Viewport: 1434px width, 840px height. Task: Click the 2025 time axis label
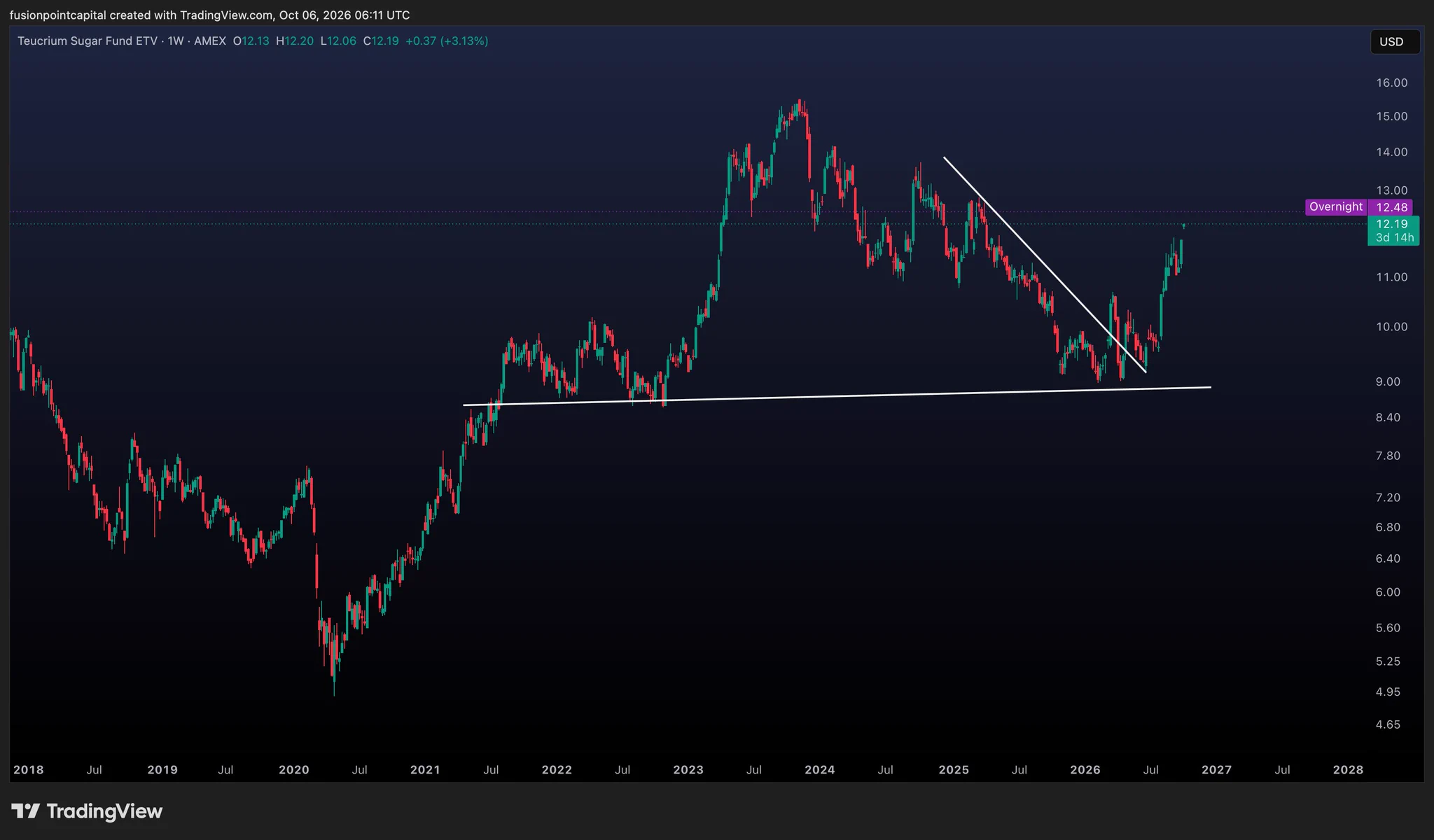[x=954, y=770]
